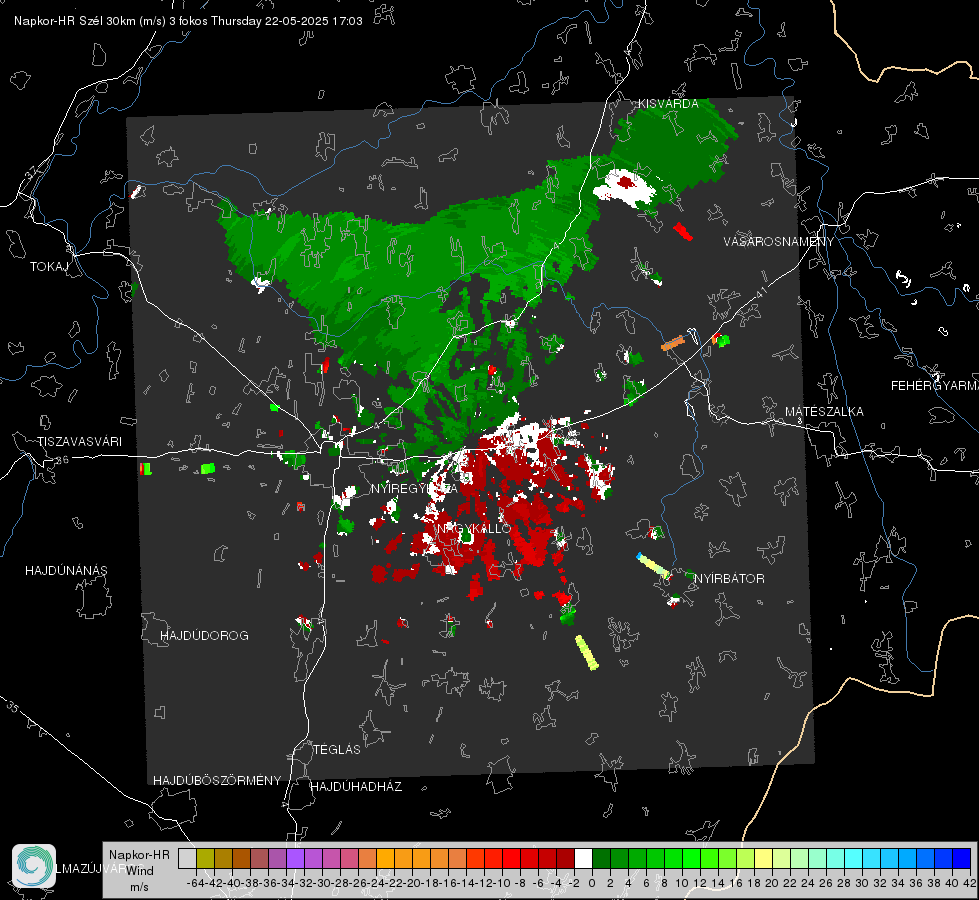
Task: Click the TOKAJ town label
Action: pos(49,267)
